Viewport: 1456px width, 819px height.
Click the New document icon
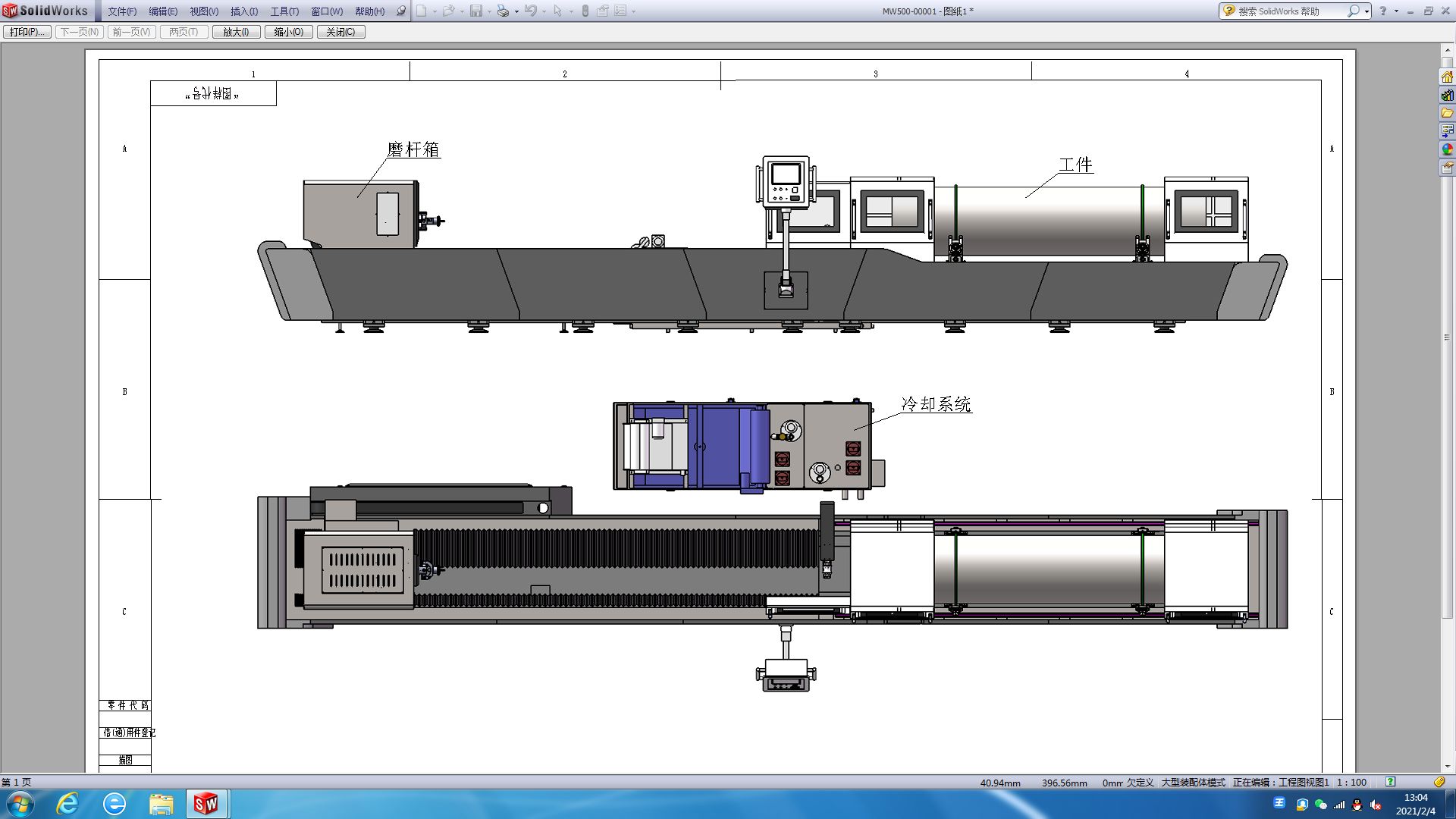pyautogui.click(x=422, y=11)
